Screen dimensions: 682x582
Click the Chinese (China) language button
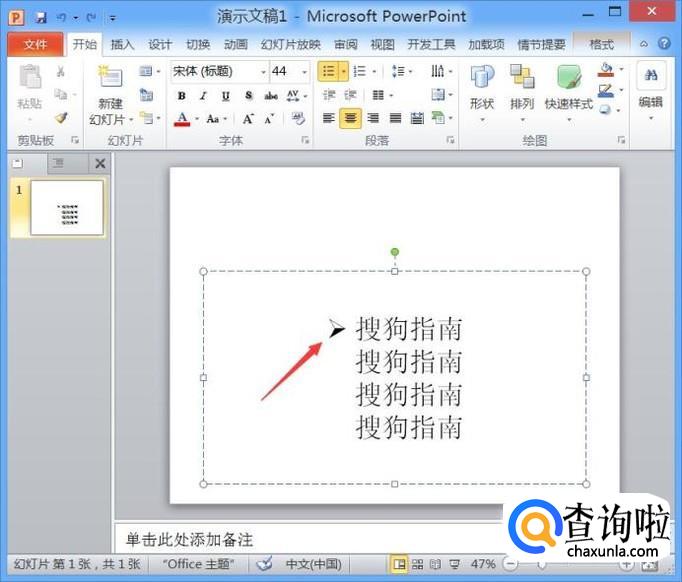click(x=313, y=564)
